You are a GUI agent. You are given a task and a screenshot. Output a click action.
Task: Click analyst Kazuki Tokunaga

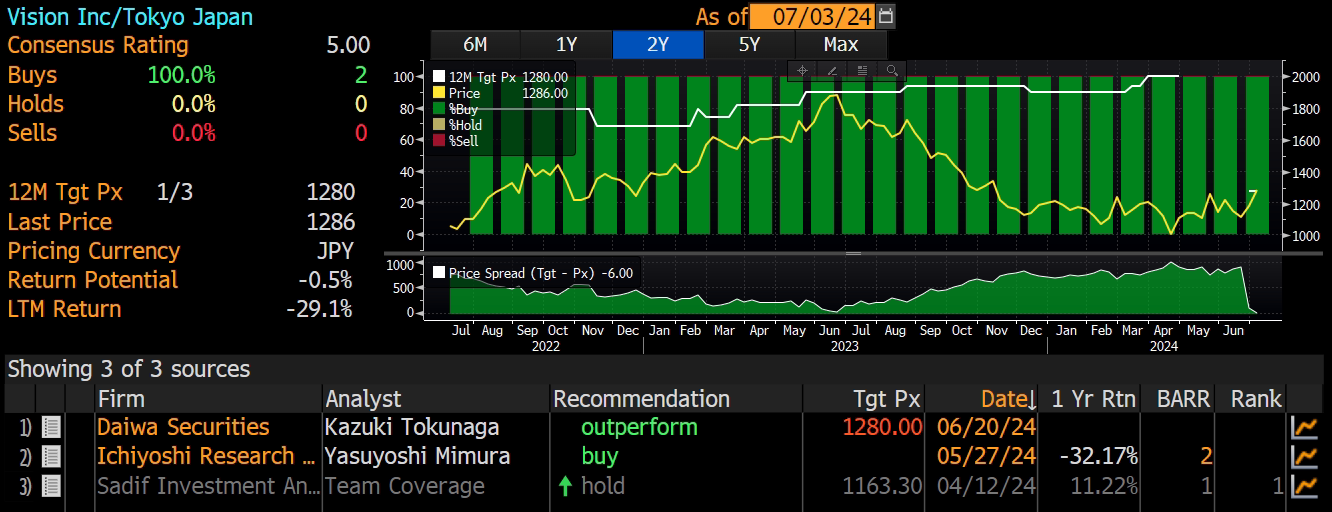point(412,427)
